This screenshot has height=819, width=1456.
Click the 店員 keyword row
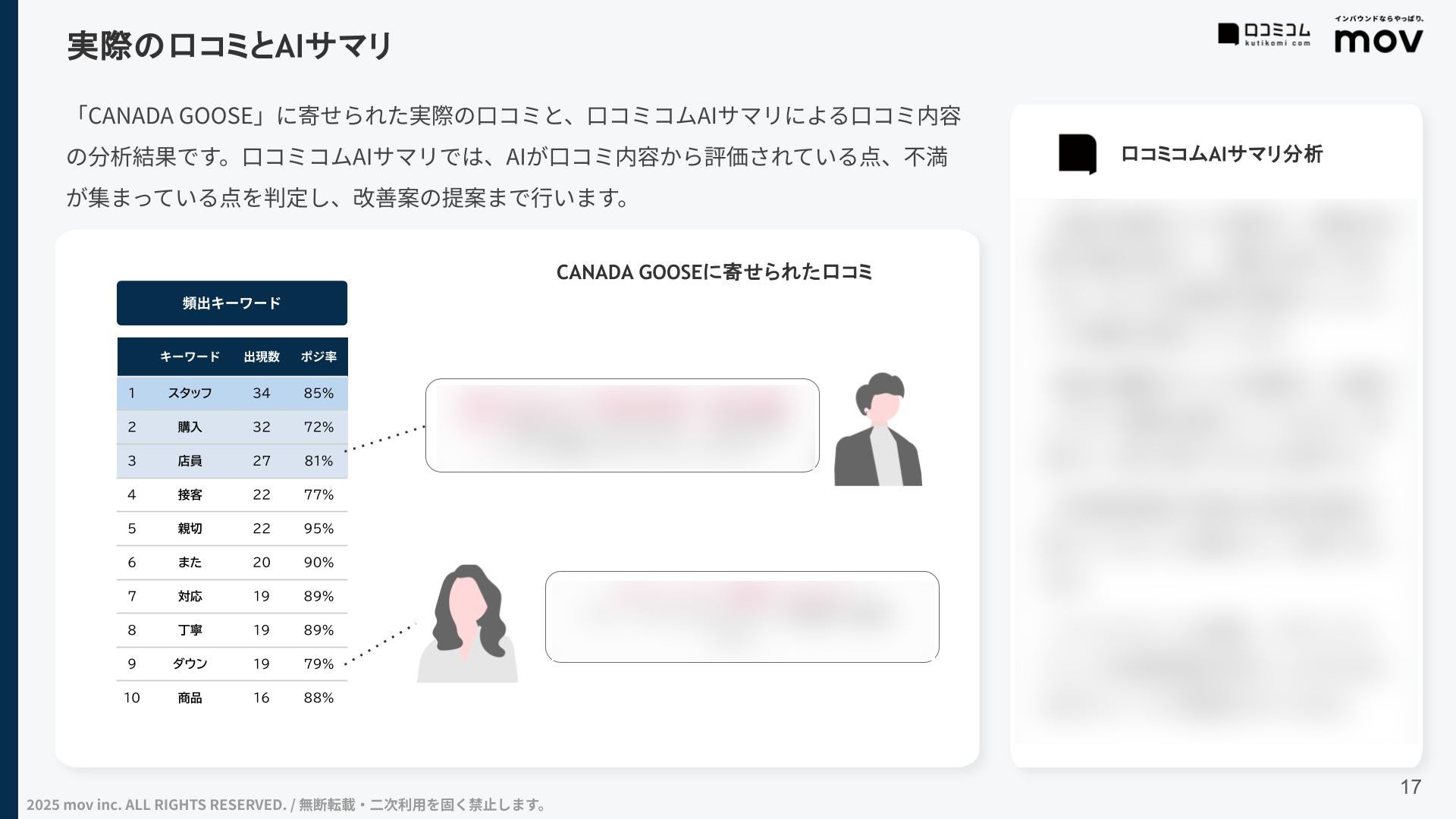point(190,461)
